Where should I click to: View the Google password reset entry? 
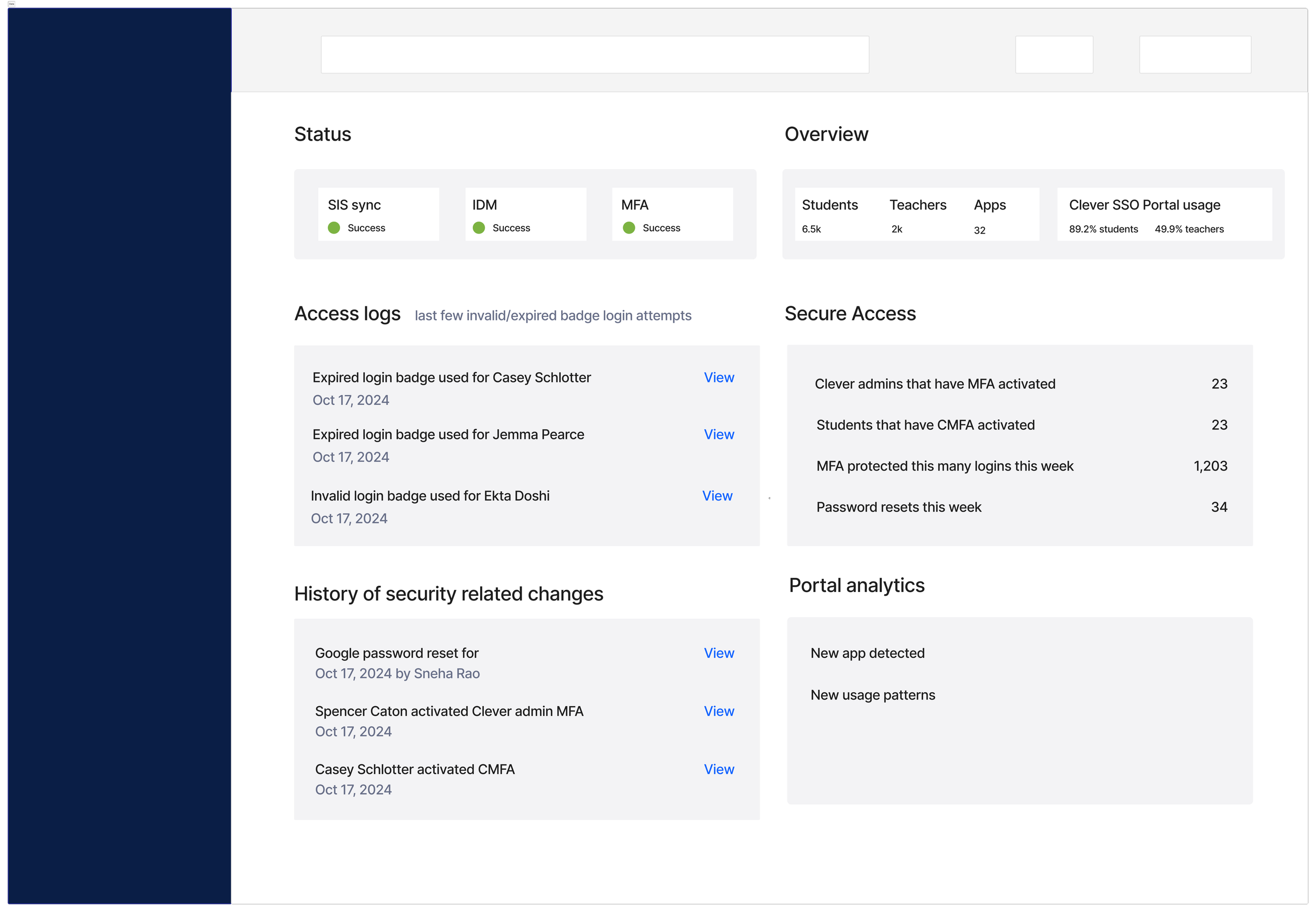coord(719,653)
